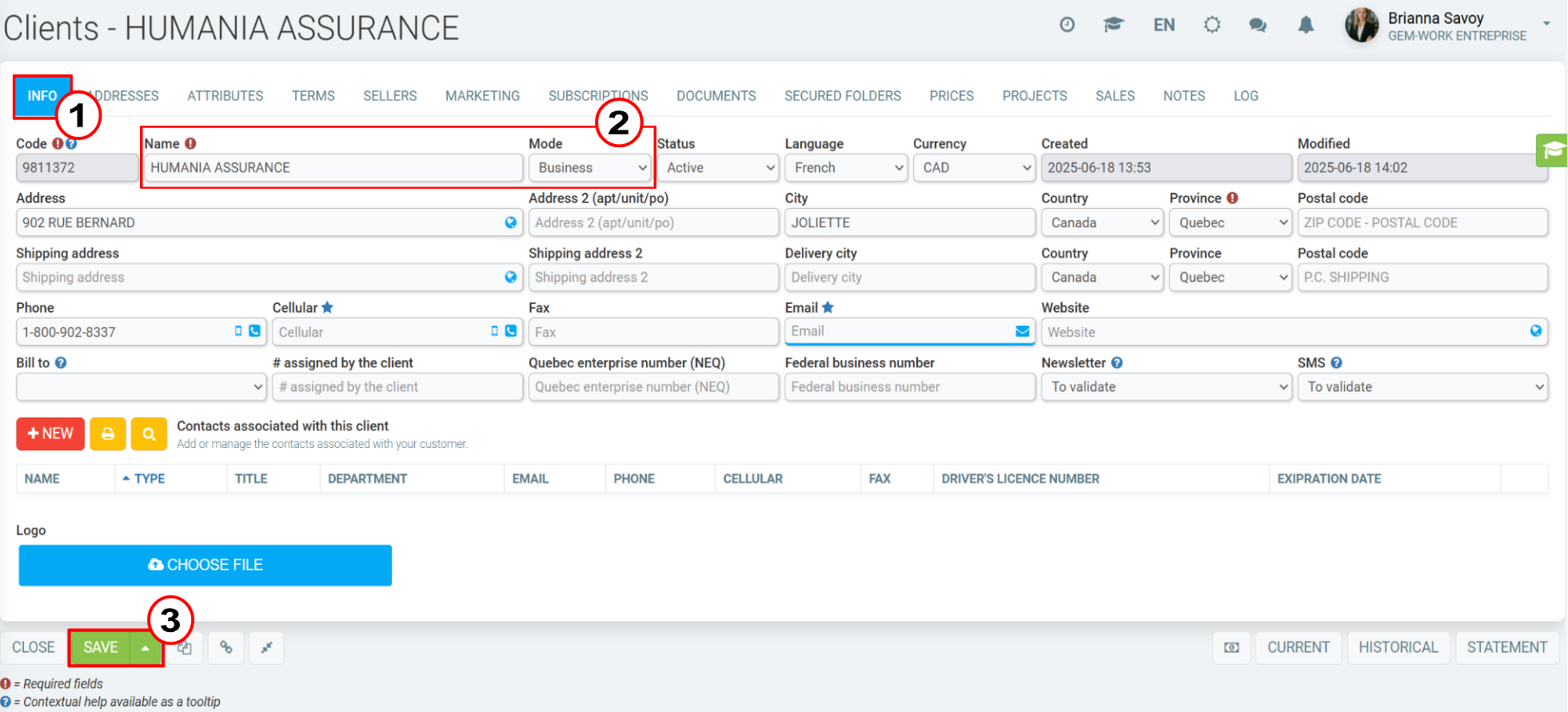Click the globe icon in Address field
1568x712 pixels.
(510, 222)
